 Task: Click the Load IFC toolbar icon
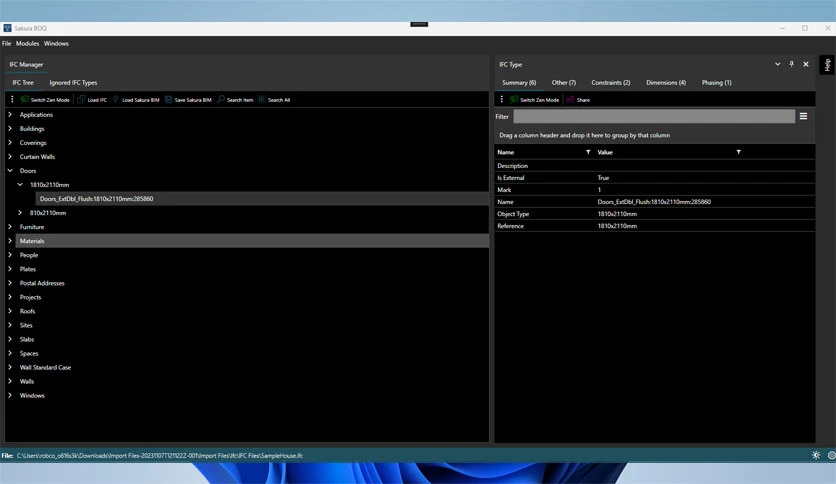pos(81,100)
